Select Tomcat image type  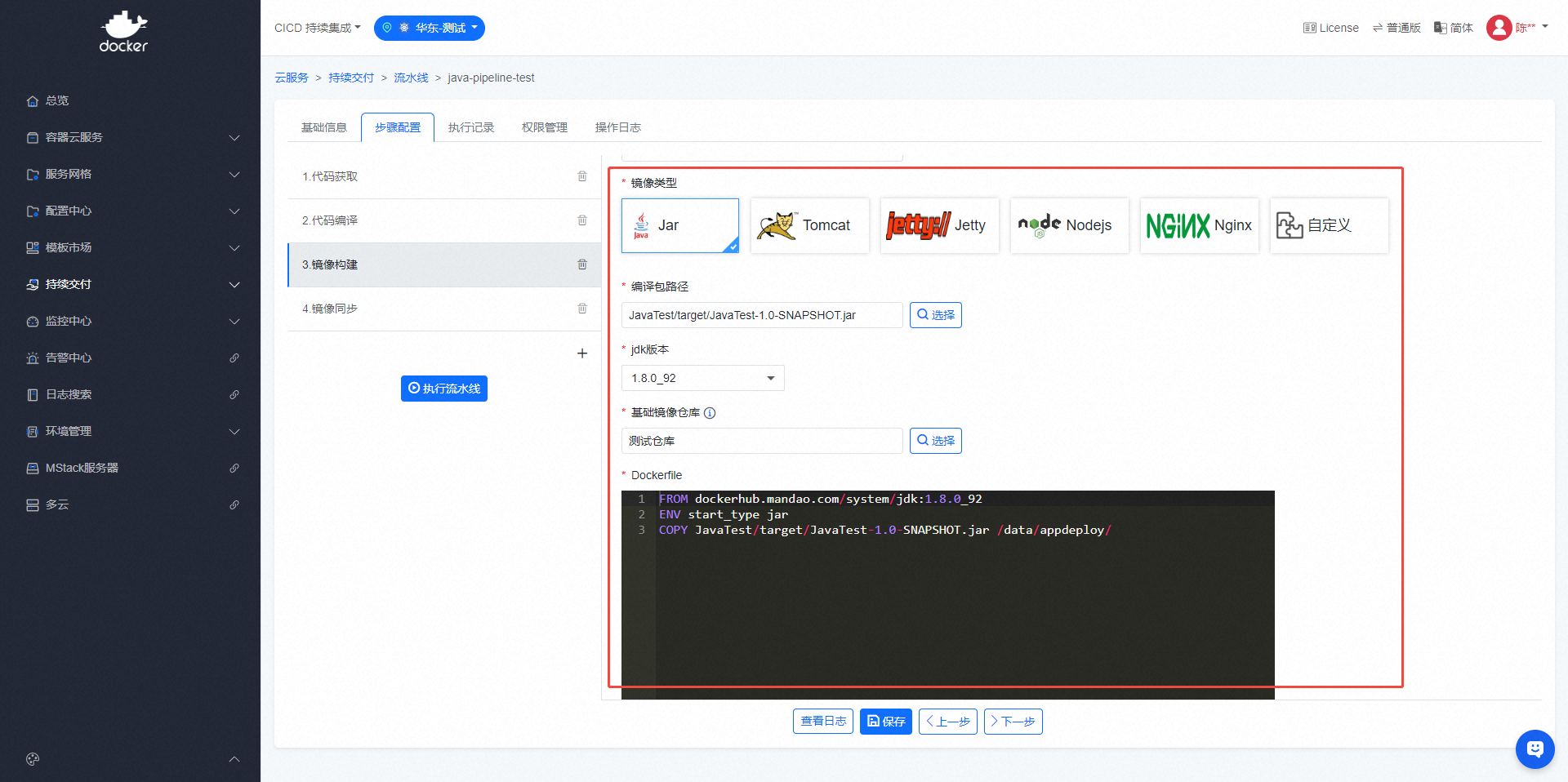[x=809, y=225]
